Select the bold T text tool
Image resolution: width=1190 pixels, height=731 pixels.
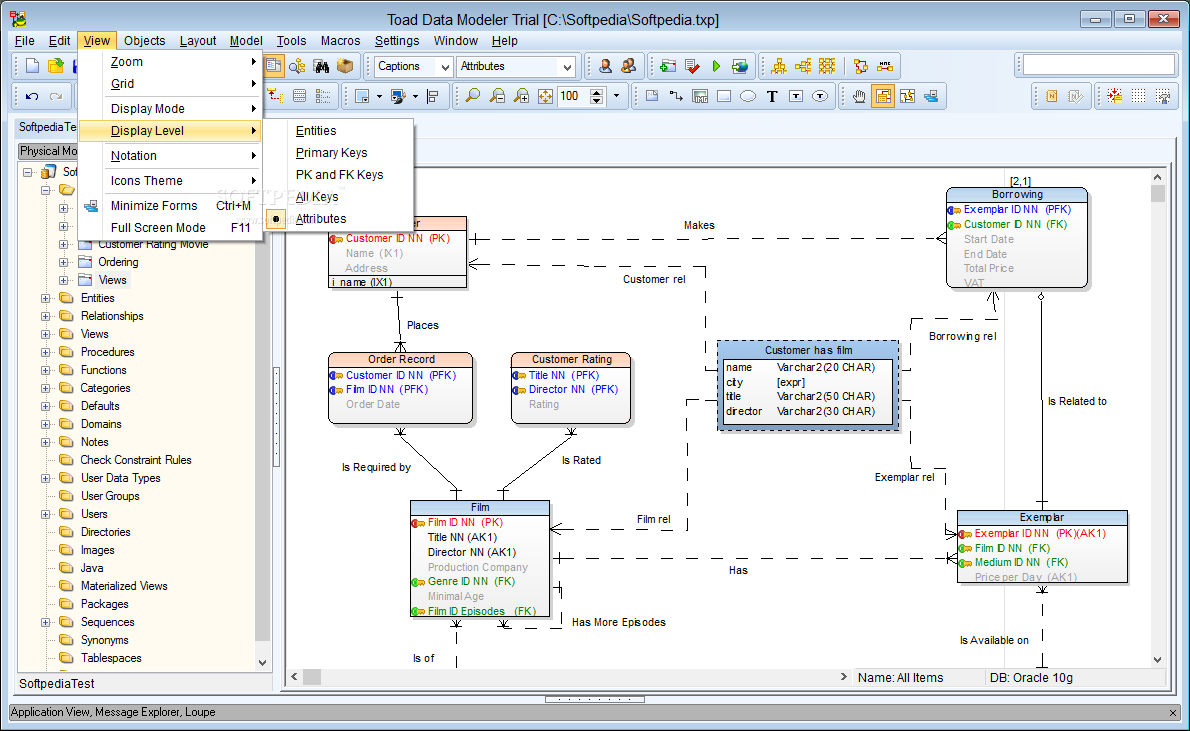[x=772, y=96]
